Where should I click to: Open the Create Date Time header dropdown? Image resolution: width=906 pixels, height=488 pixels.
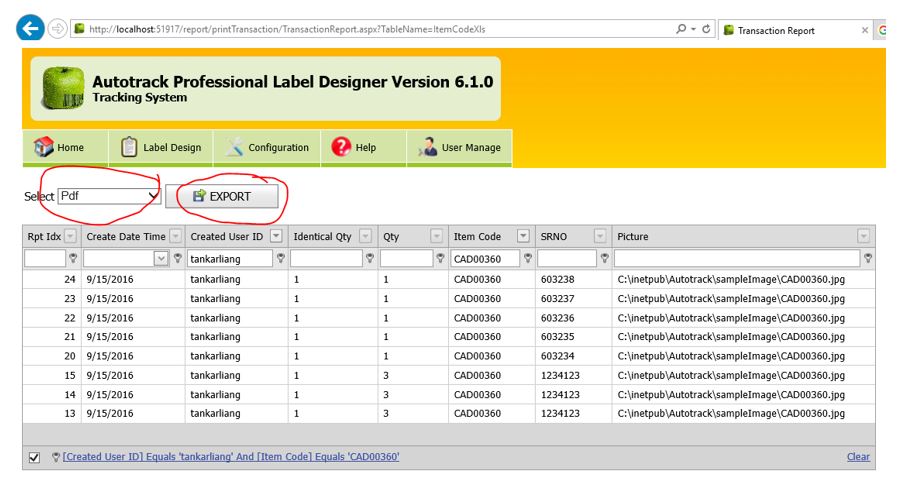pos(176,236)
